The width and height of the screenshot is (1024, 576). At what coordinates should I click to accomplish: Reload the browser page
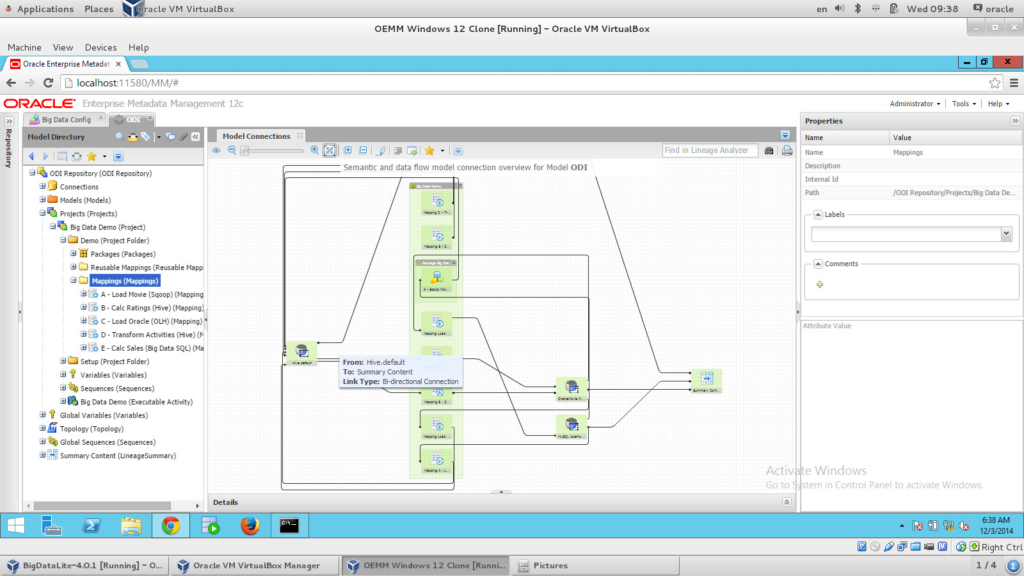coord(48,83)
